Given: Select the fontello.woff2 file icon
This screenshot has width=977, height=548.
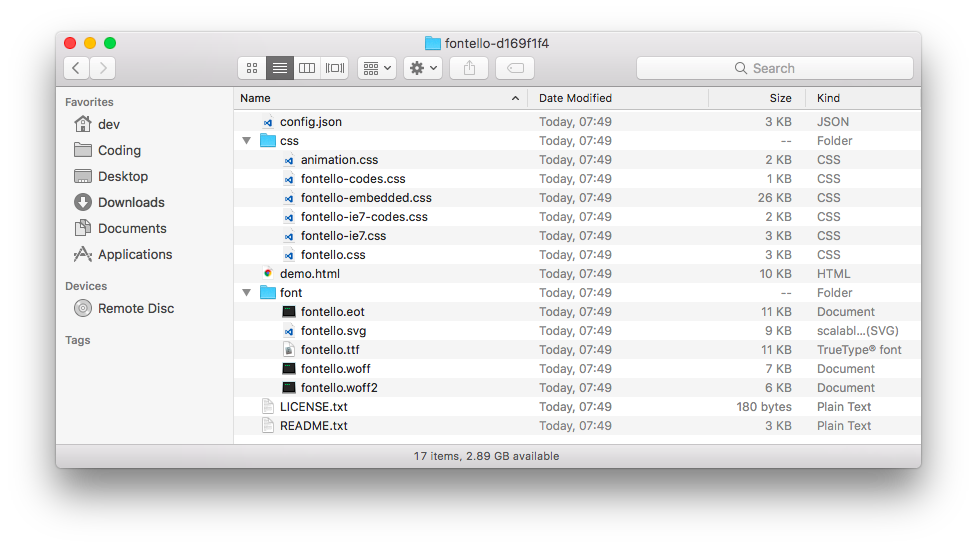Looking at the screenshot, I should [x=288, y=388].
